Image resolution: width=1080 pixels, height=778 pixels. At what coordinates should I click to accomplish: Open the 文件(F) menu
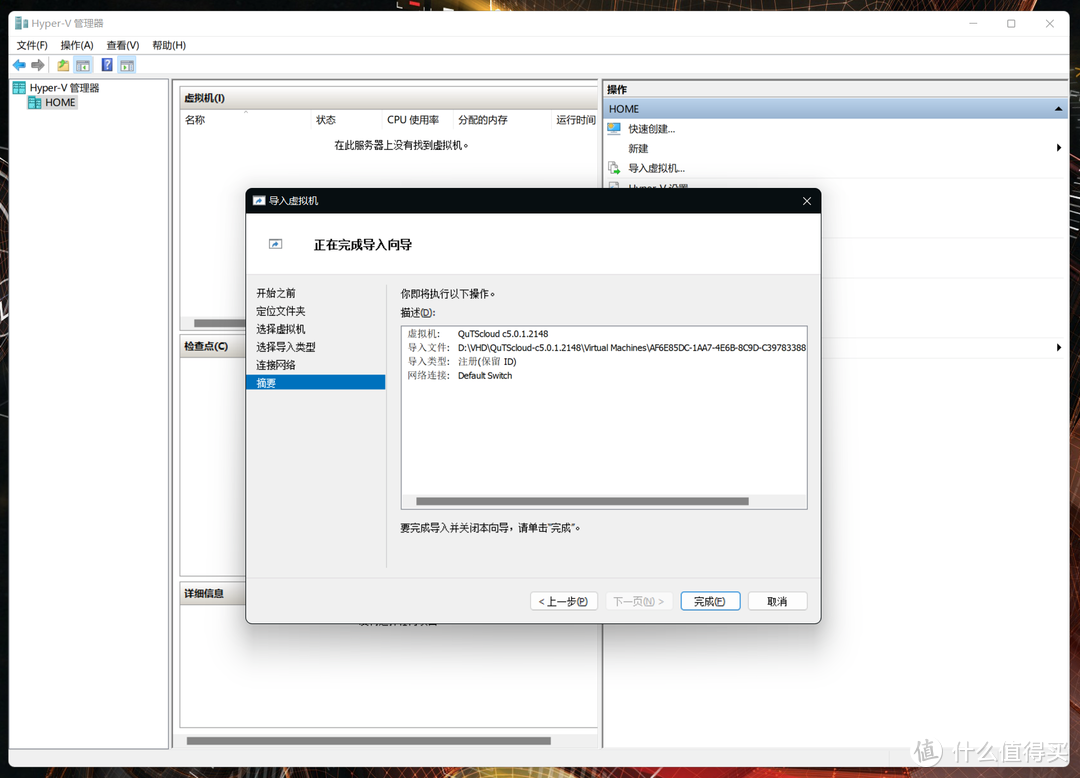(x=32, y=45)
